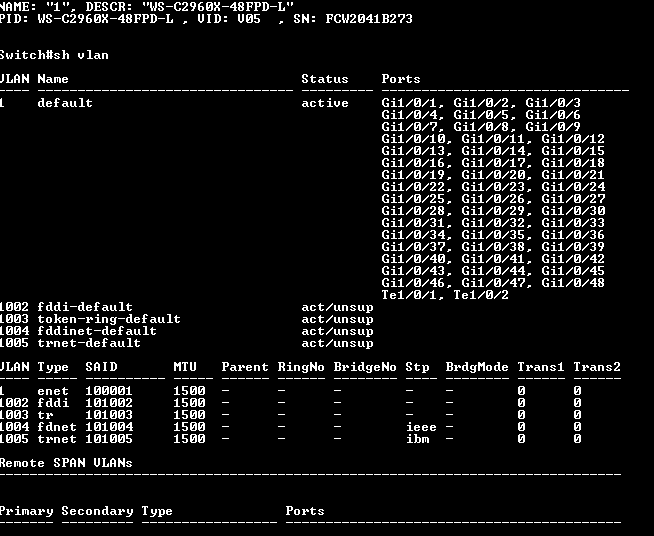
Task: Click the 'BrdgMode' column header
Action: [x=477, y=367]
